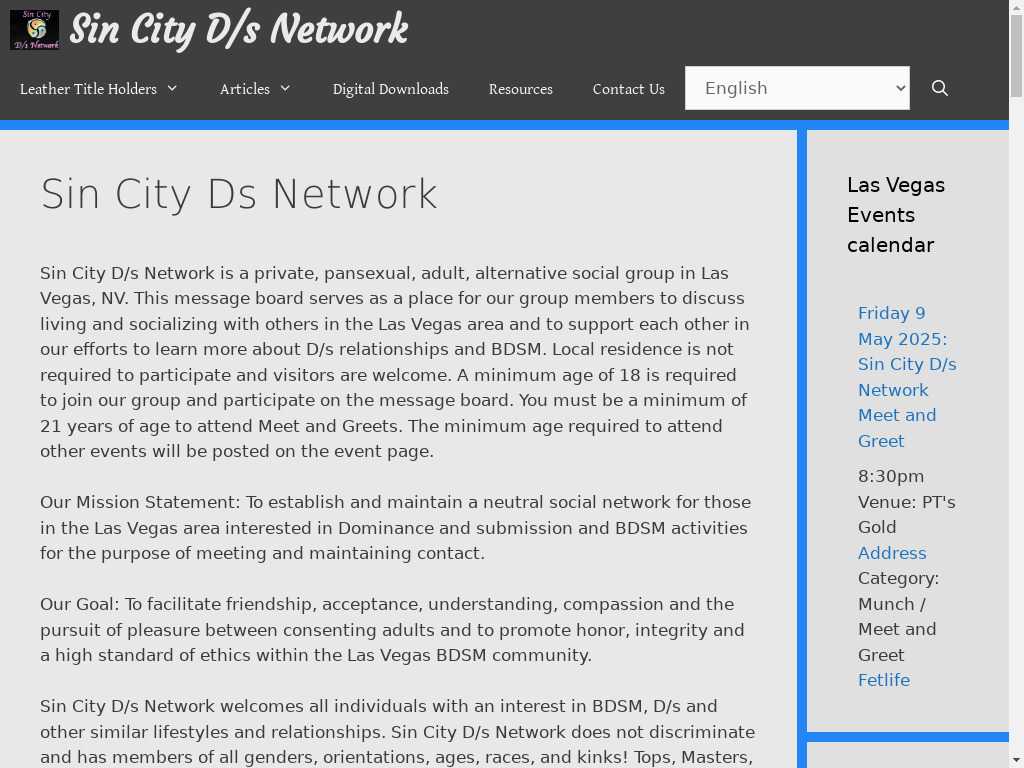1024x768 pixels.
Task: Click the 'Las Vegas Events calendar' heading
Action: [896, 215]
